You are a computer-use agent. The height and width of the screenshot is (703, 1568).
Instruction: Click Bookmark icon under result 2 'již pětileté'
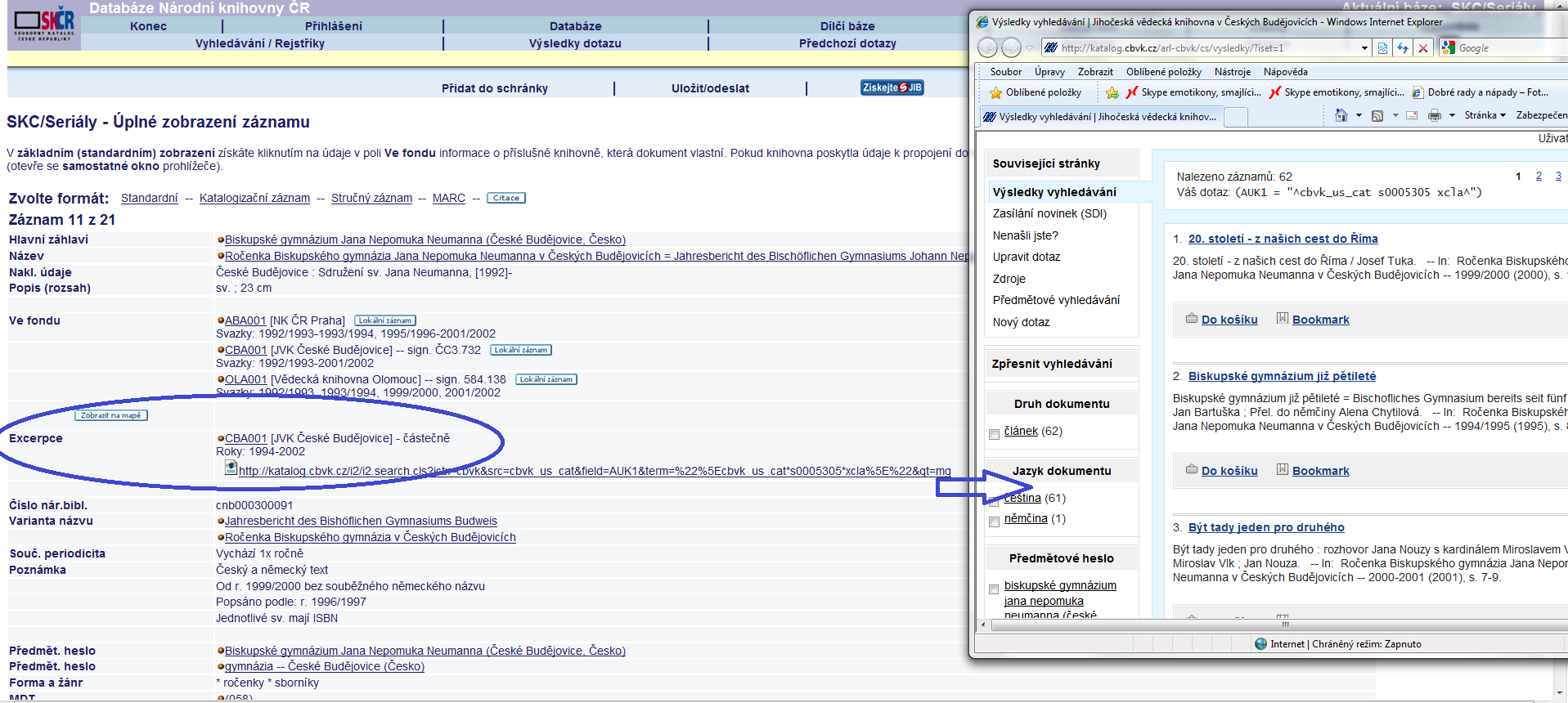click(x=1283, y=469)
